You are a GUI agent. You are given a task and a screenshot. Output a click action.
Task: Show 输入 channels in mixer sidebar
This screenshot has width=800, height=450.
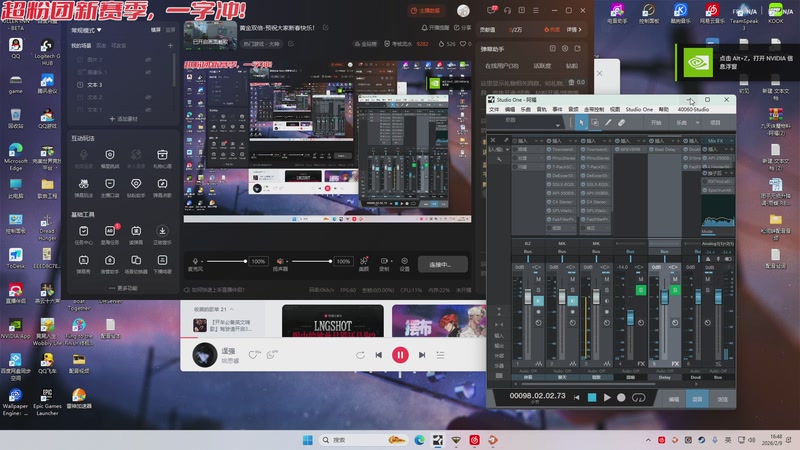(x=499, y=335)
